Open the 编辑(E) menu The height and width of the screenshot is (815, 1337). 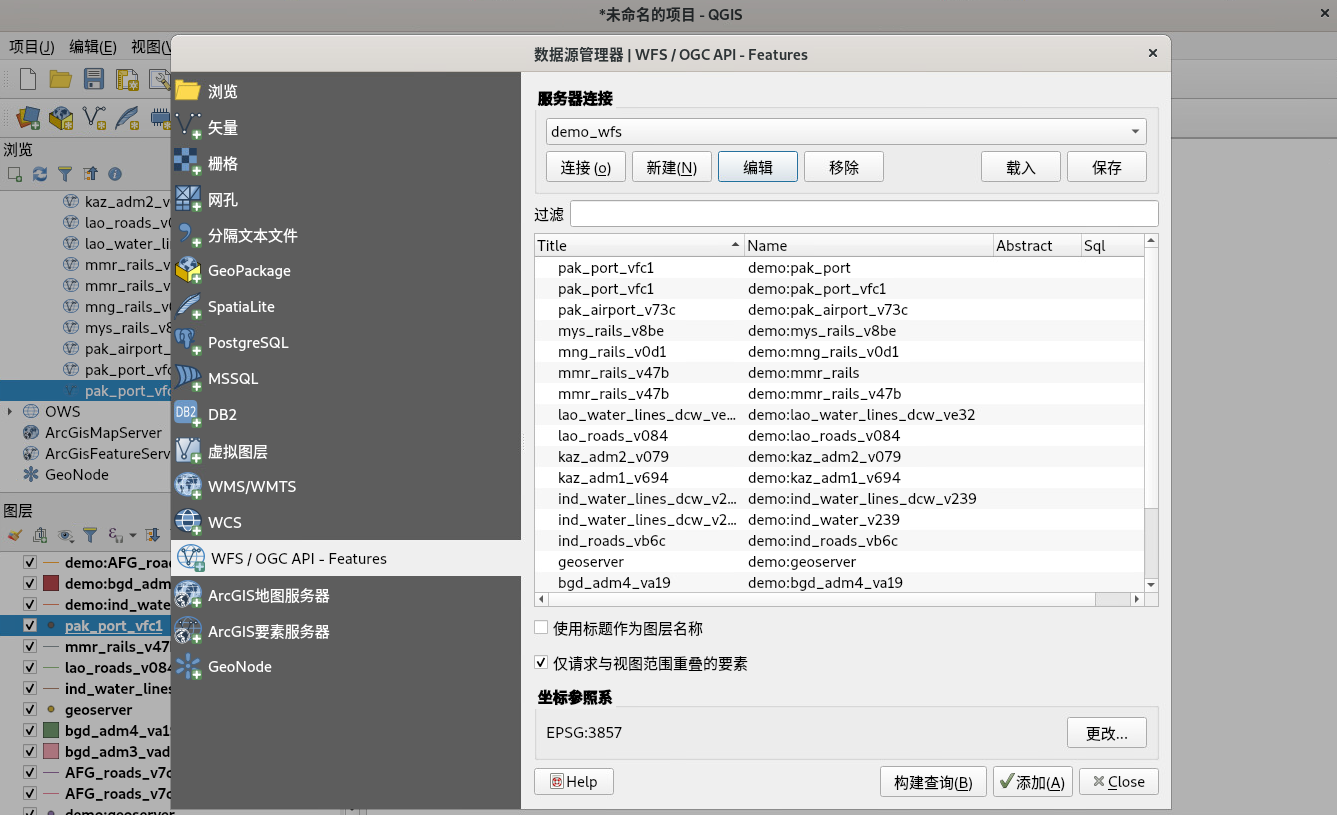tap(93, 46)
